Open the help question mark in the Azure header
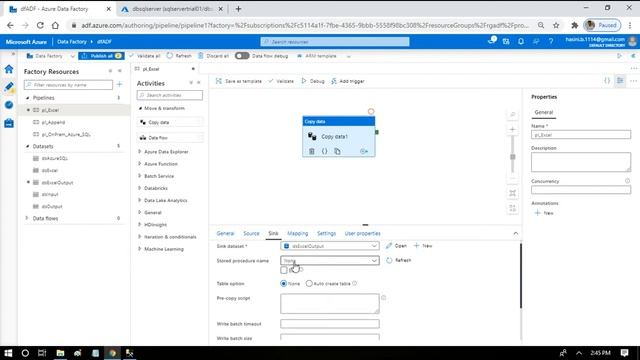 (551, 41)
